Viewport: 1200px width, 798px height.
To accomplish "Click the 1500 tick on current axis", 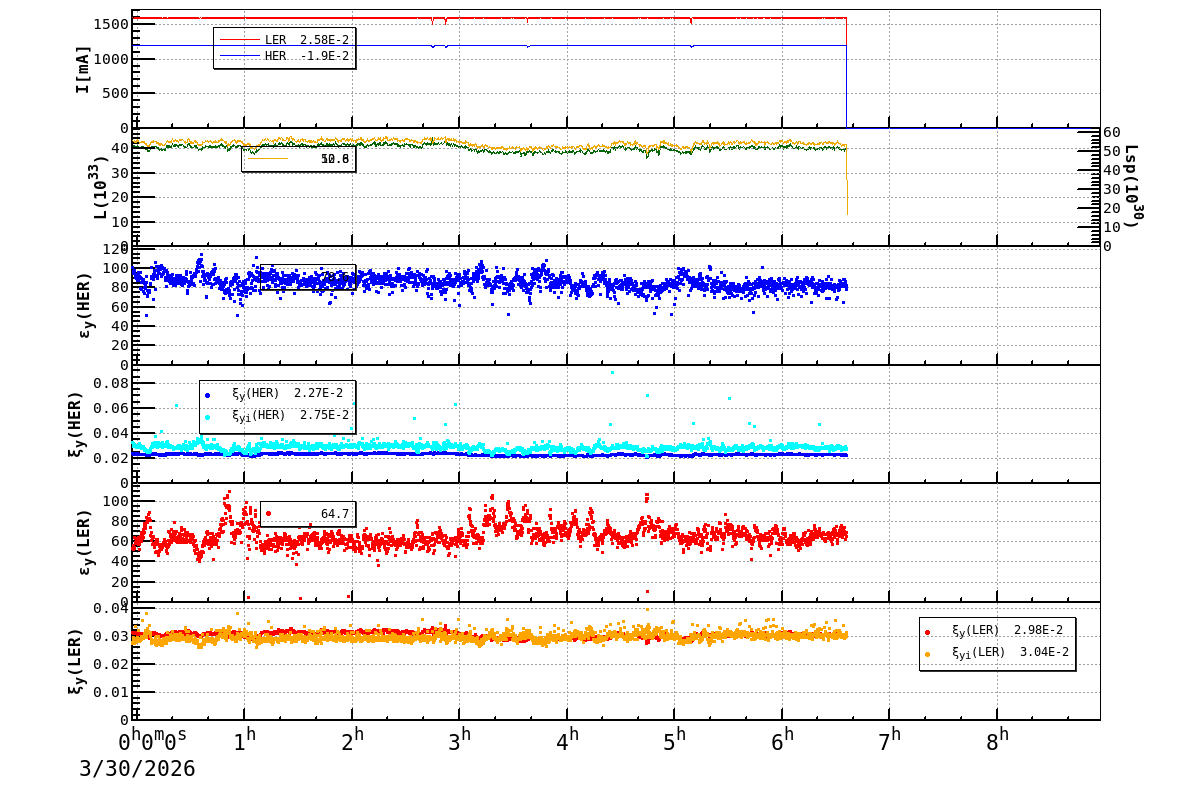I will pos(110,23).
